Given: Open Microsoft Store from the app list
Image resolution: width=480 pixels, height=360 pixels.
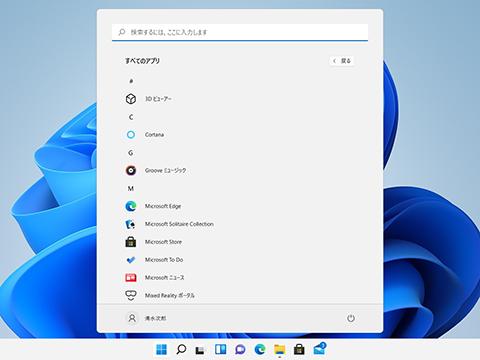Looking at the screenshot, I should click(154, 242).
